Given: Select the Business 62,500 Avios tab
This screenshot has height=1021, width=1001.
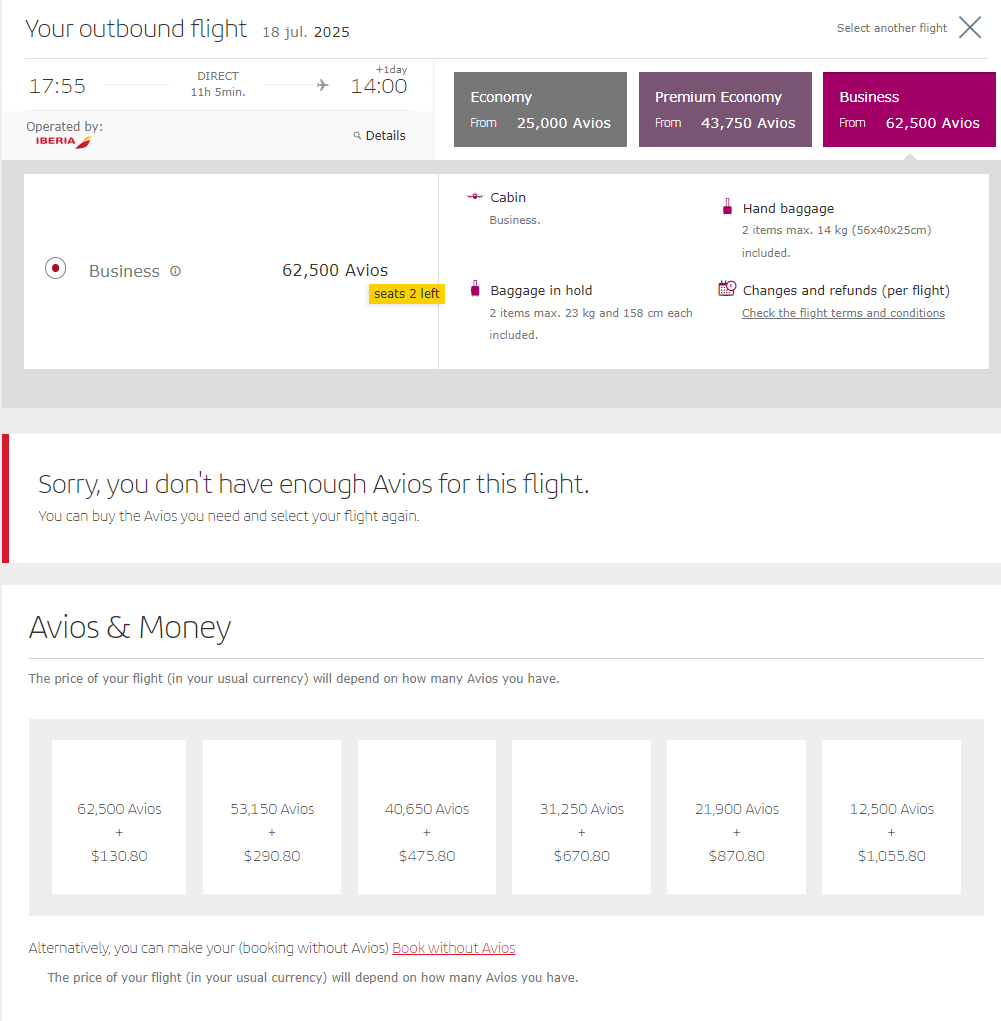Looking at the screenshot, I should (909, 110).
